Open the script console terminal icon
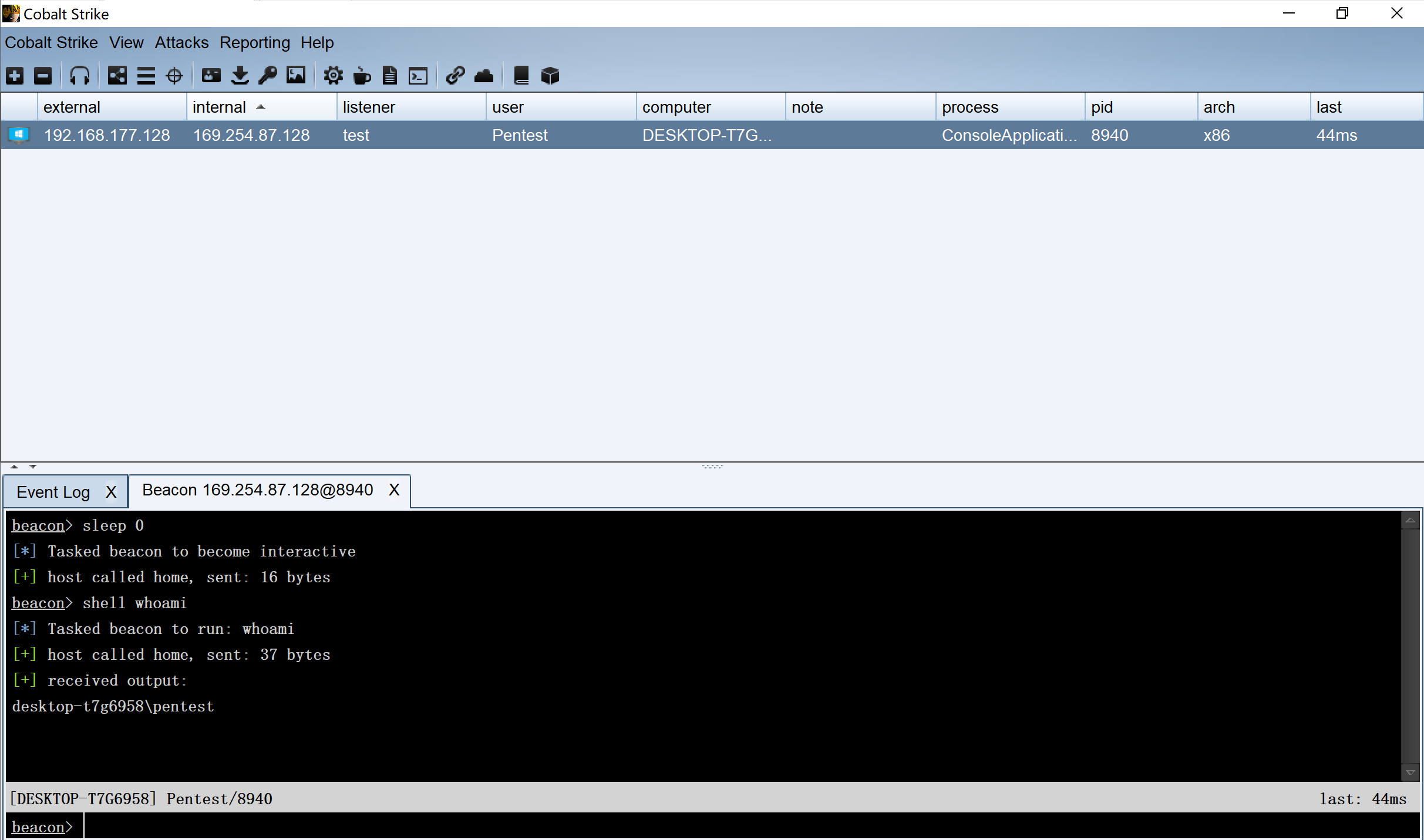Screen dimensions: 1424x840 (x=418, y=76)
